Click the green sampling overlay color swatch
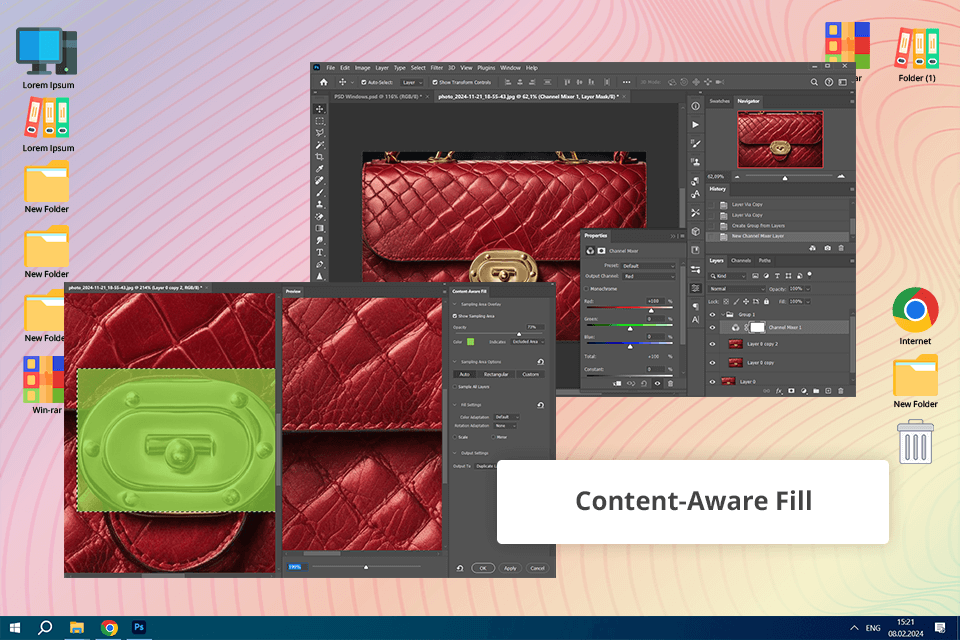Viewport: 960px width, 640px height. coord(471,342)
